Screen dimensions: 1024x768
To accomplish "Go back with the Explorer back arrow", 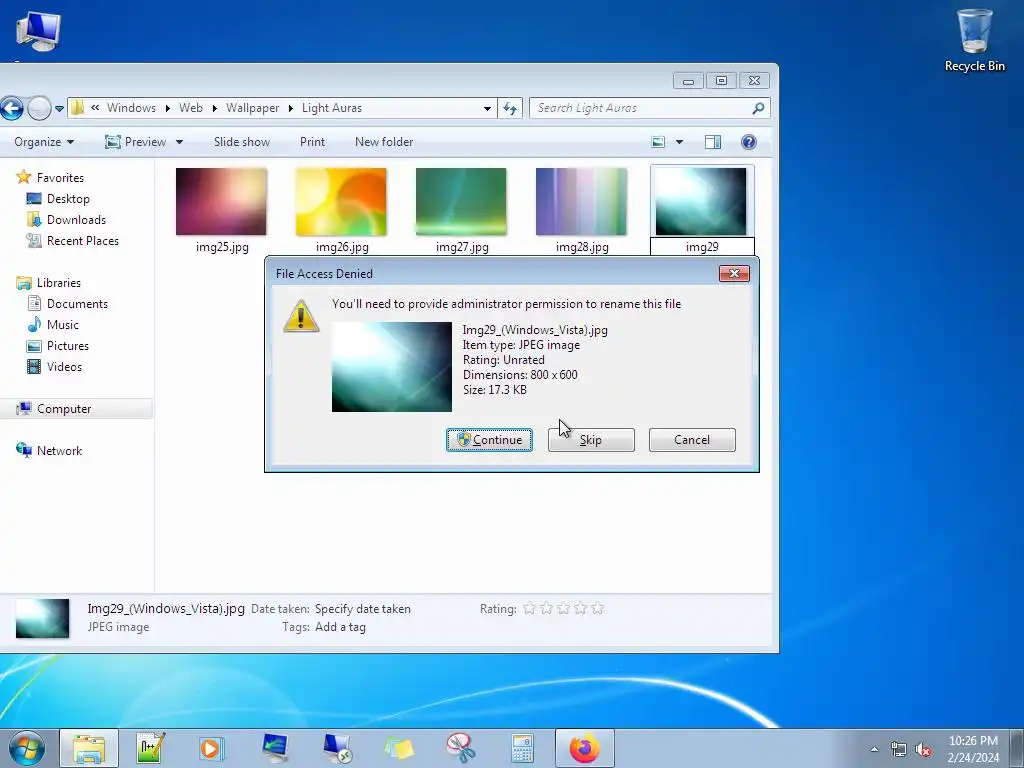I will (11, 108).
